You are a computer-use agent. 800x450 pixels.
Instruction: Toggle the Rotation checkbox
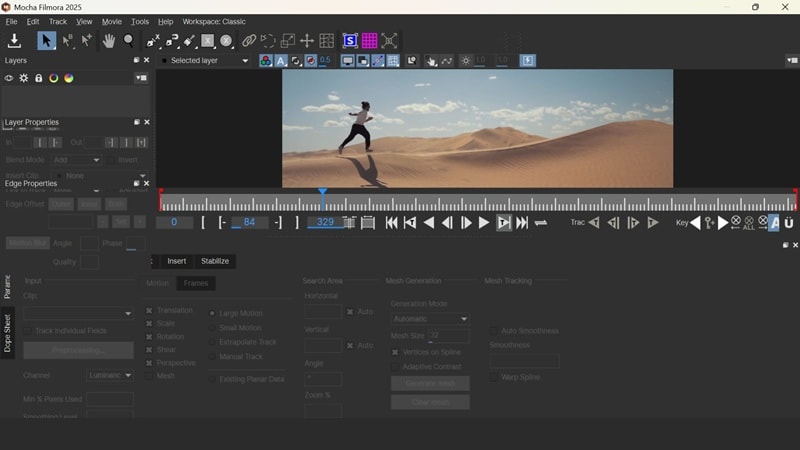click(x=149, y=337)
